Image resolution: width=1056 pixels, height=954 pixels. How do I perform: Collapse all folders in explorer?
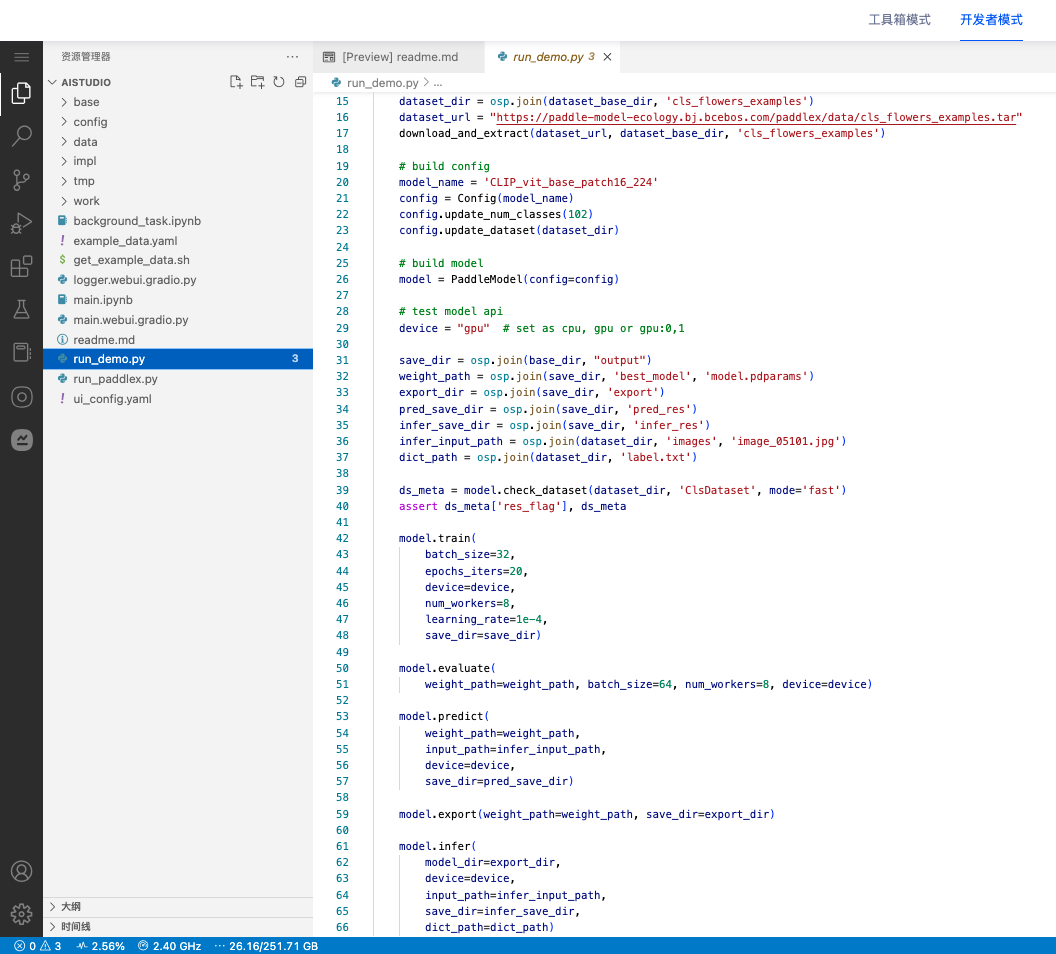[300, 82]
